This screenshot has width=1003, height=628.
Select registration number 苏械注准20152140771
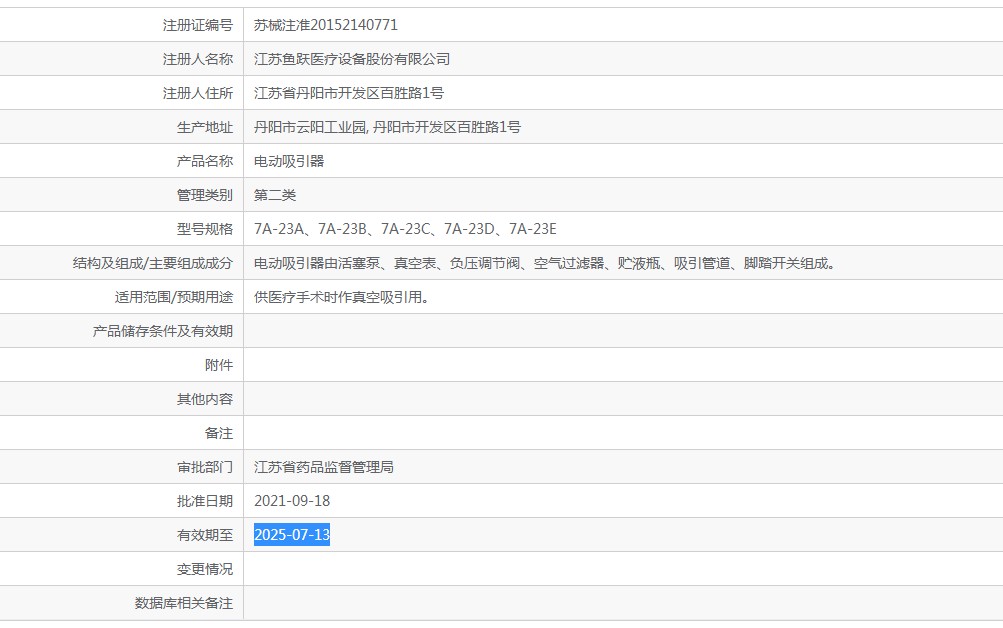click(x=326, y=25)
